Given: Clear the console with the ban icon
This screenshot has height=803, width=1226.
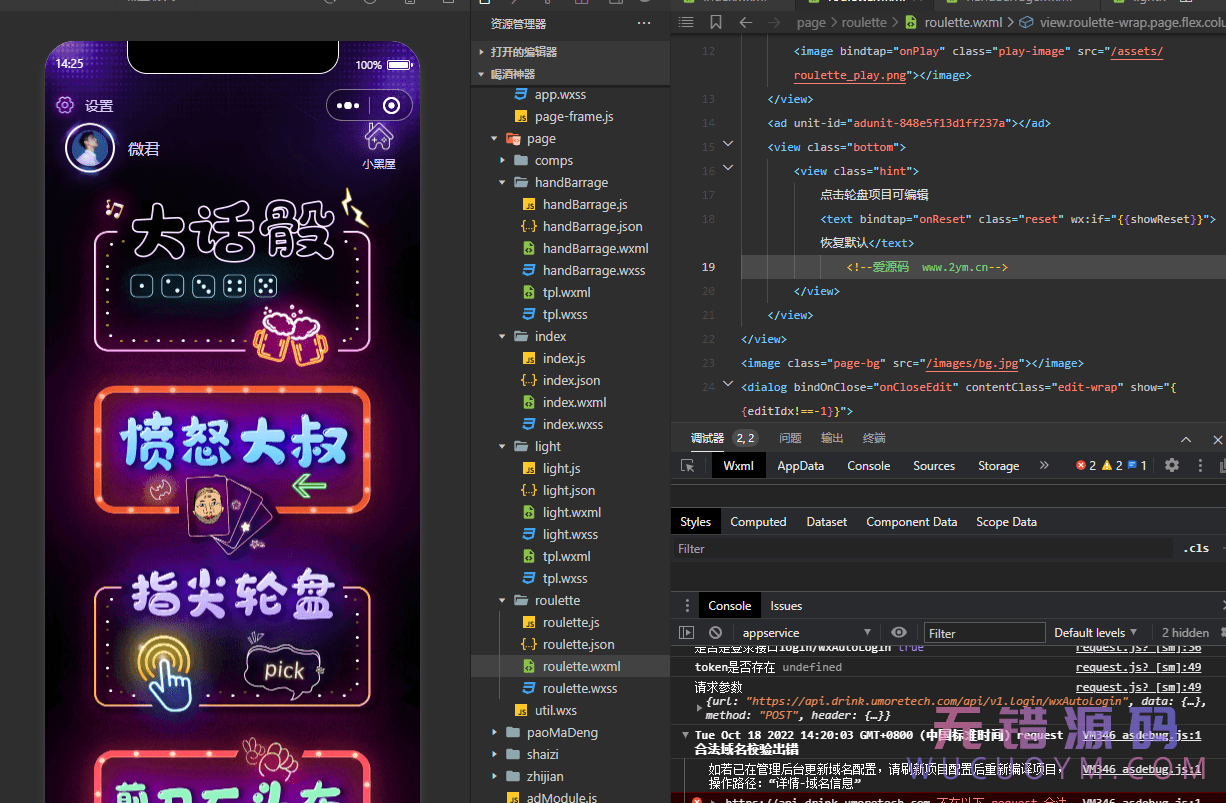Looking at the screenshot, I should click(715, 632).
